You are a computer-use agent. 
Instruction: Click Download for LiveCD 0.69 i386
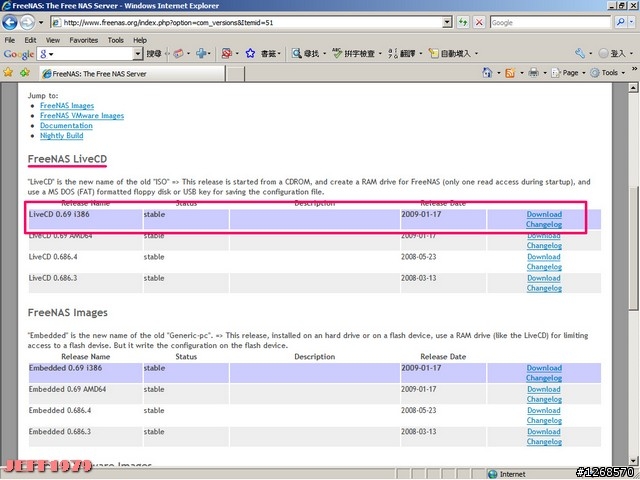tap(544, 214)
